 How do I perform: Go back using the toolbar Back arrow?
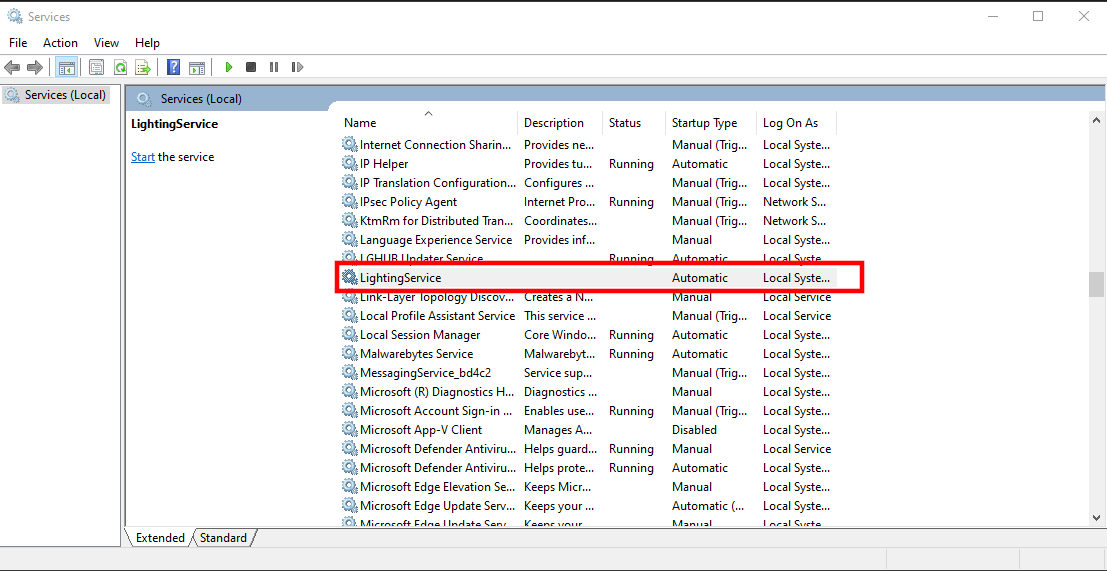coord(12,67)
